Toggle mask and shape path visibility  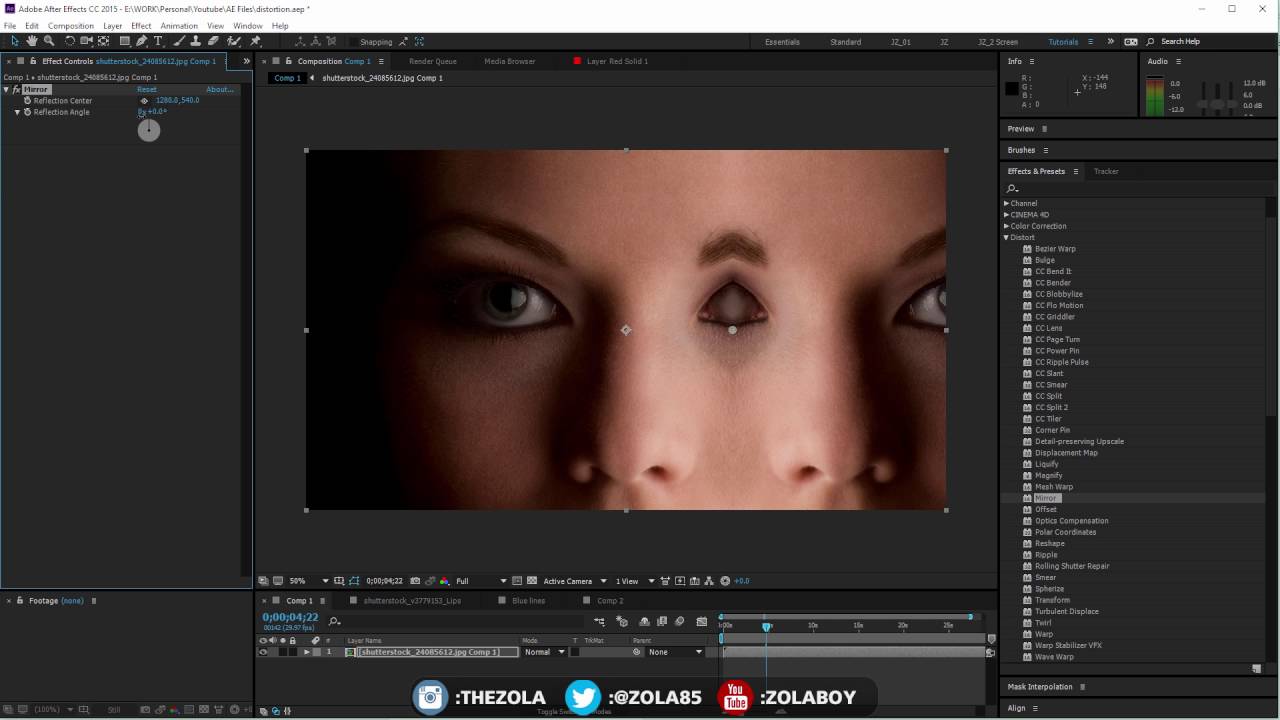click(353, 581)
